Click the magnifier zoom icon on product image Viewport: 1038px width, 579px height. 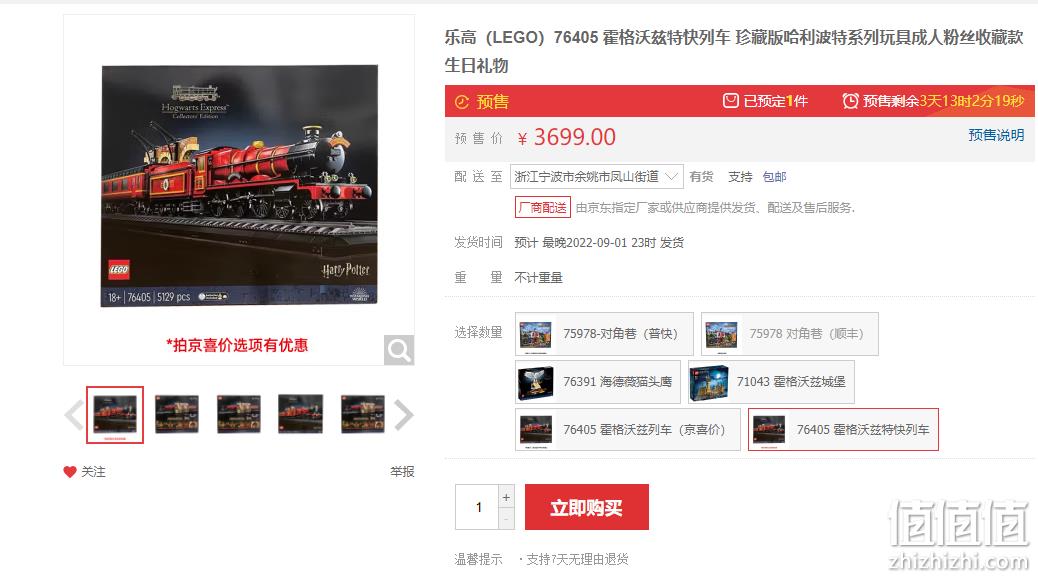click(x=399, y=350)
